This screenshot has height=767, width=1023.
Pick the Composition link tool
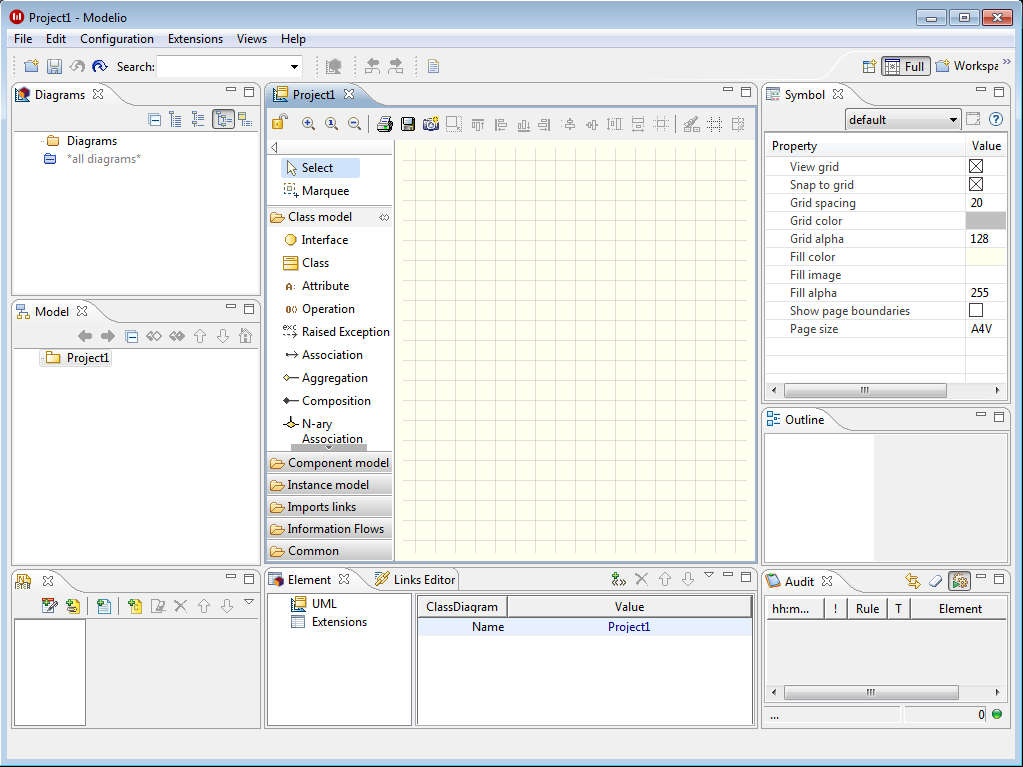click(335, 401)
